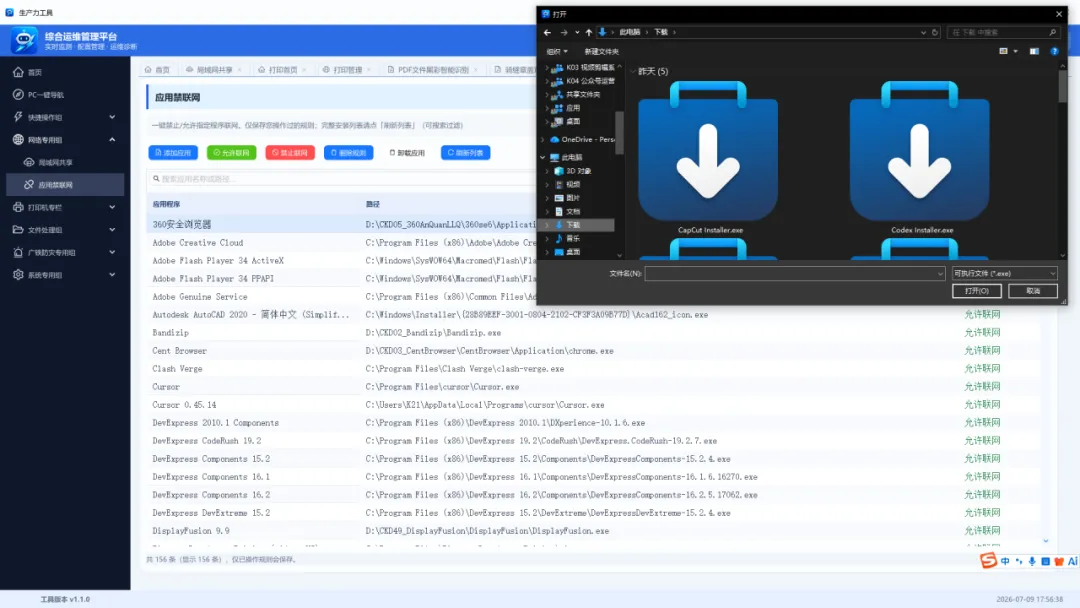Click the 卸载应用 button
Screen dimensions: 1080x608
[407, 153]
